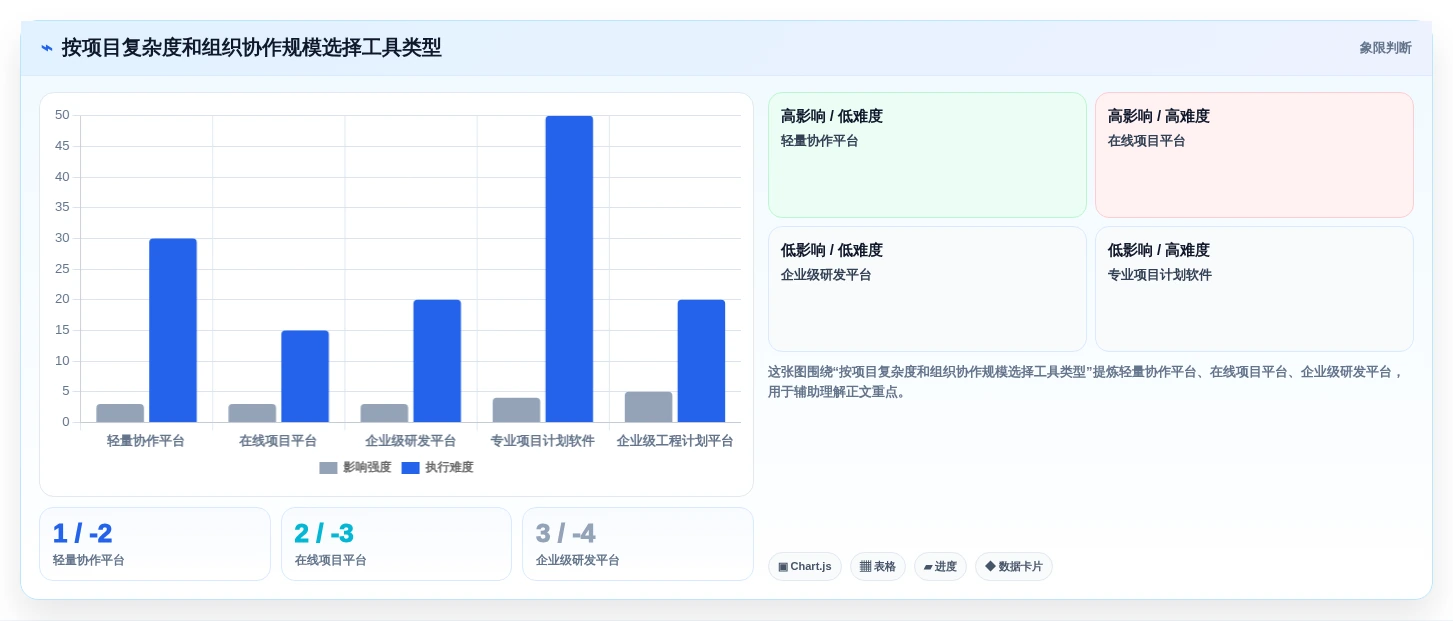The height and width of the screenshot is (621, 1453).
Task: Click the 按项目复杂度和组织协作规模选择工具类型 heading
Action: pos(251,48)
